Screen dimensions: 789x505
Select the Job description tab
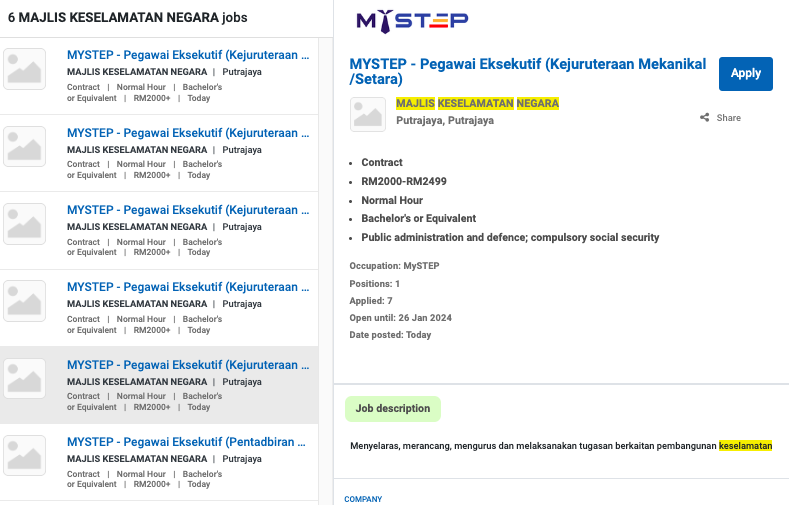[392, 408]
